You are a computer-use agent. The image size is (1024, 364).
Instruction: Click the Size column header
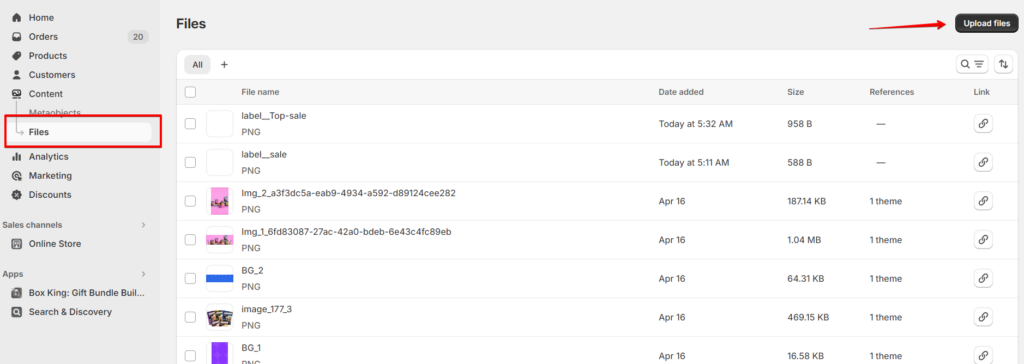[x=795, y=92]
